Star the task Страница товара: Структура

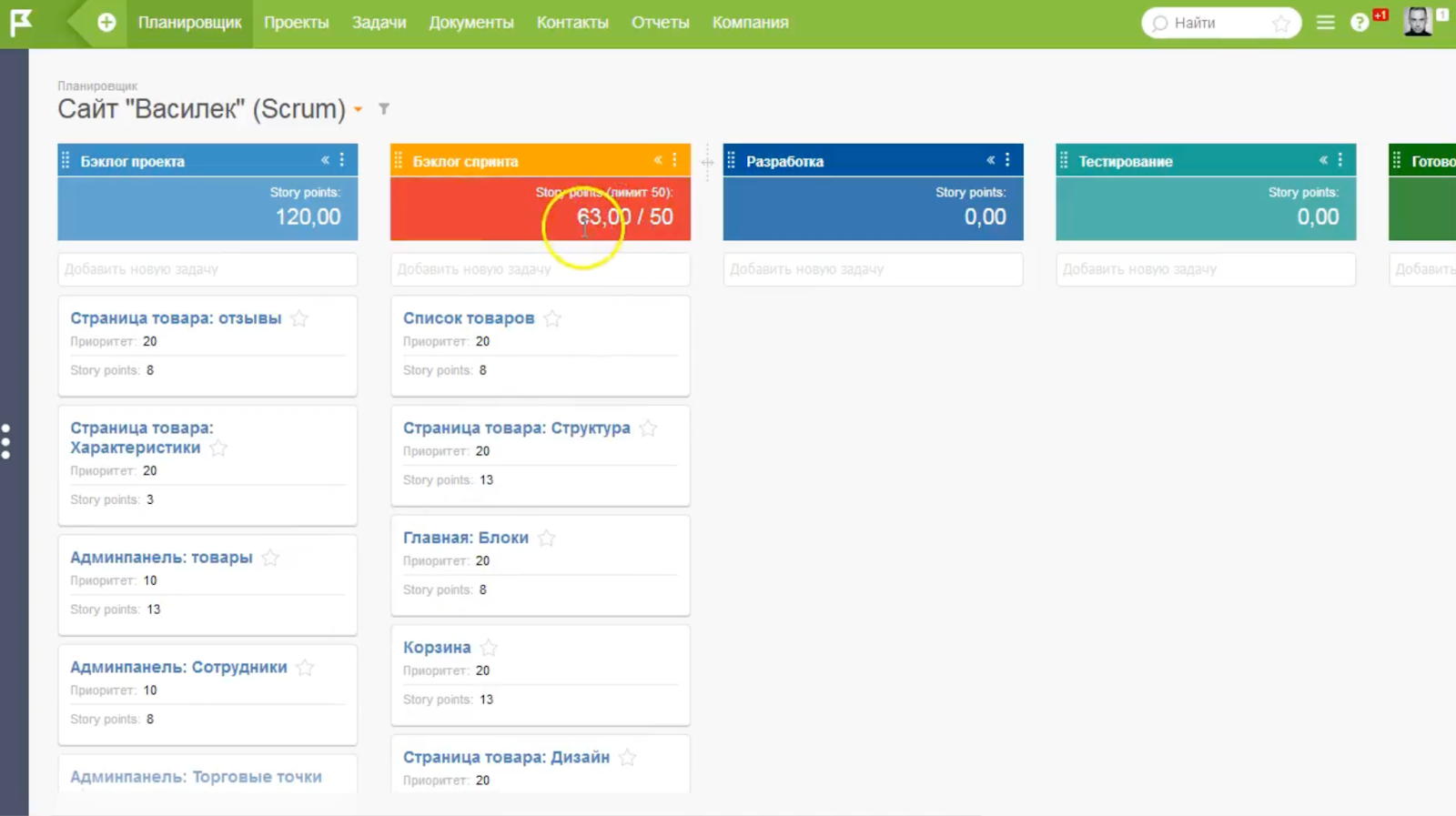tap(648, 428)
